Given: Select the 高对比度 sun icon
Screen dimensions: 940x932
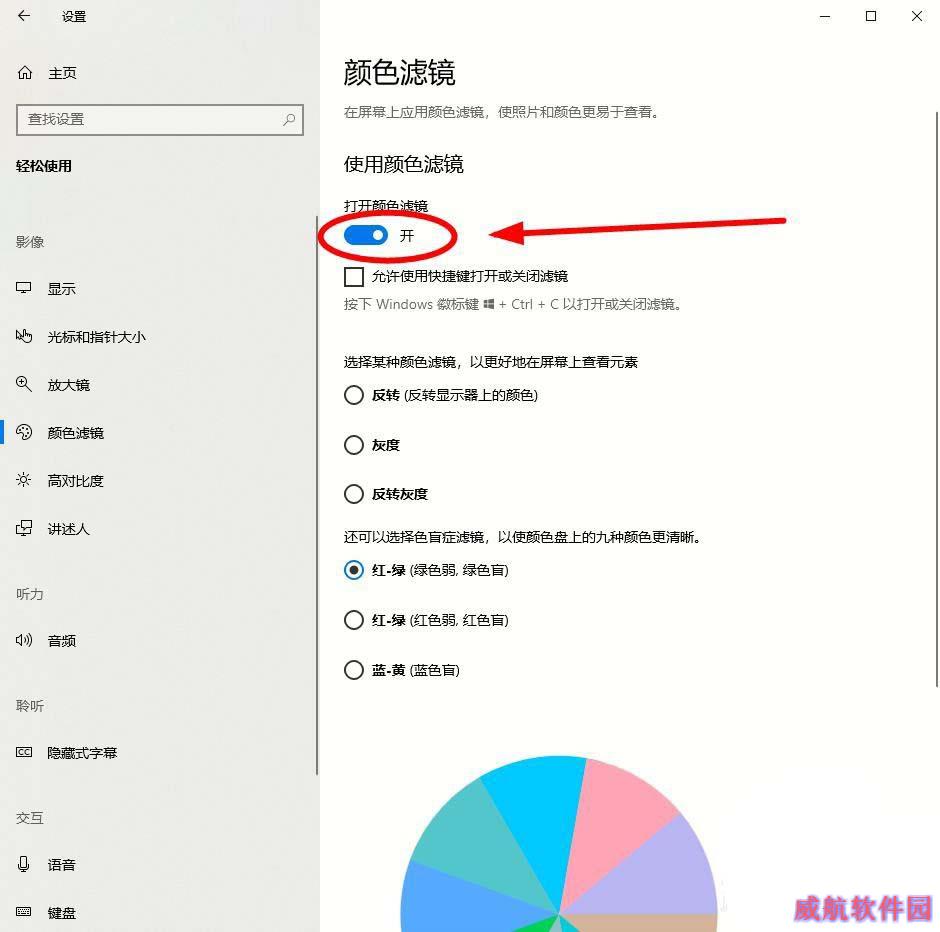Looking at the screenshot, I should tap(23, 479).
